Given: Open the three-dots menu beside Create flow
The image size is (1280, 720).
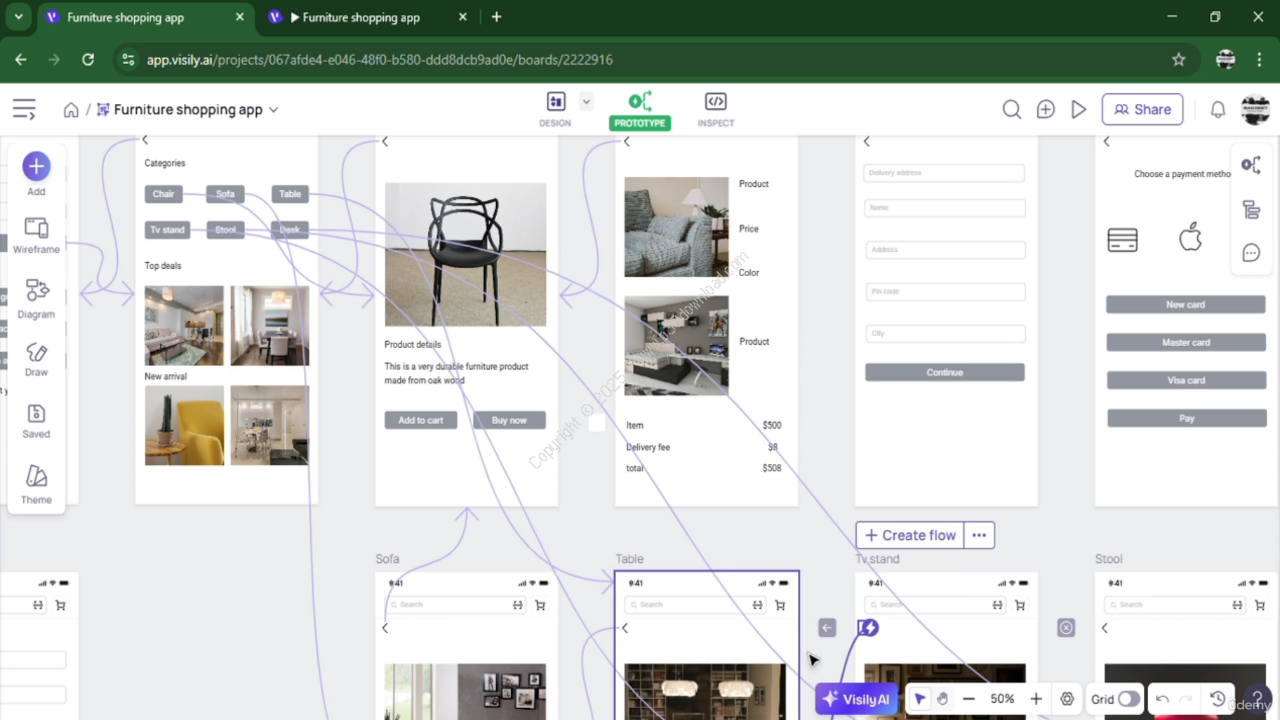Looking at the screenshot, I should coord(979,535).
